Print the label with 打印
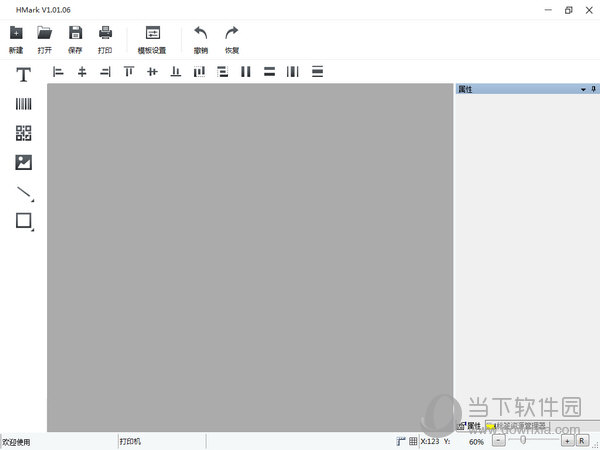Screen dimensions: 600x450 point(105,40)
